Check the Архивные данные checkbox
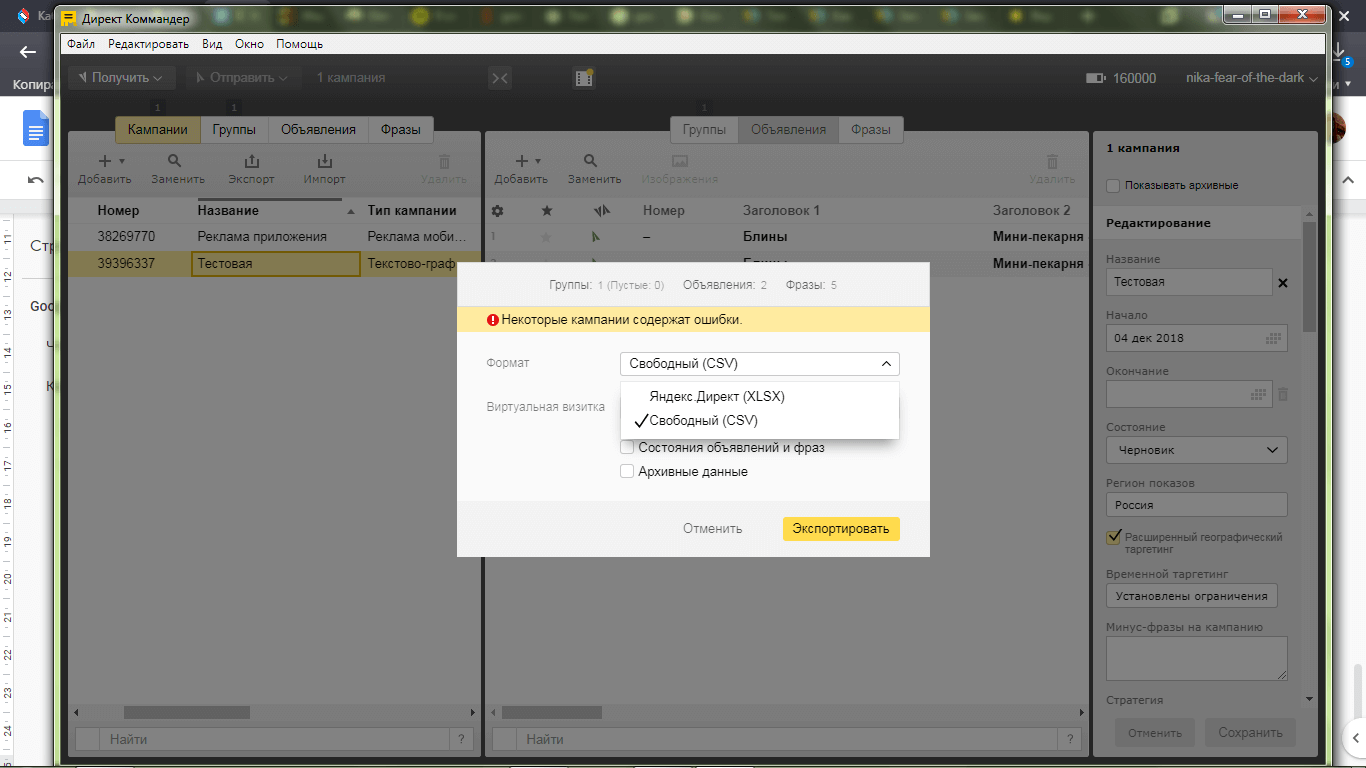The height and width of the screenshot is (768, 1366). (x=627, y=471)
